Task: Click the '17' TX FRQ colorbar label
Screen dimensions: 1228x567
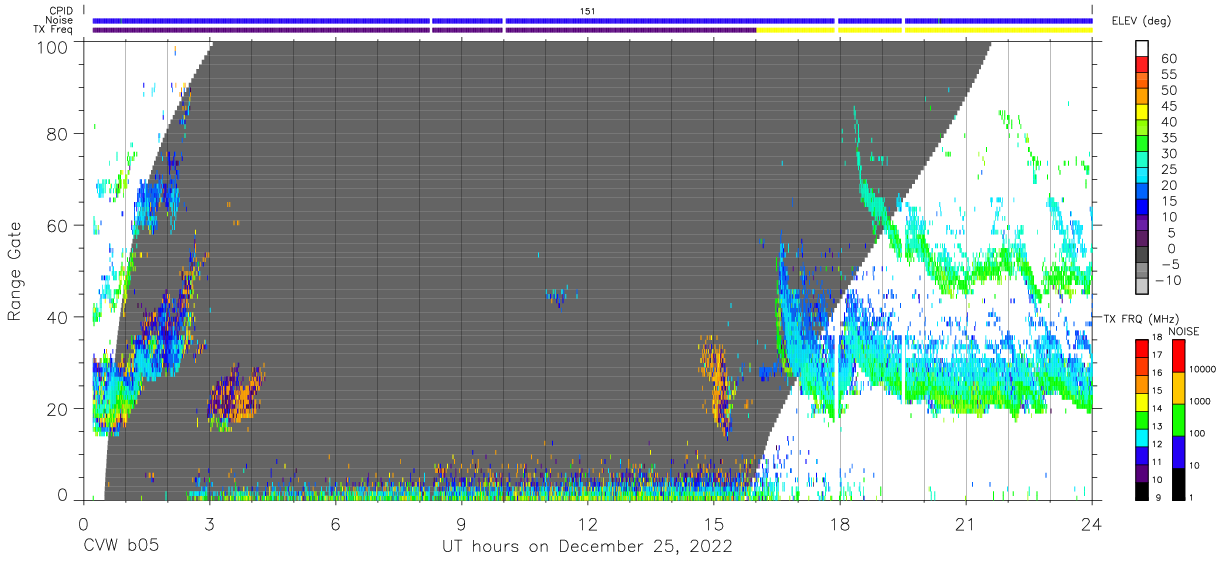Action: coord(1158,355)
